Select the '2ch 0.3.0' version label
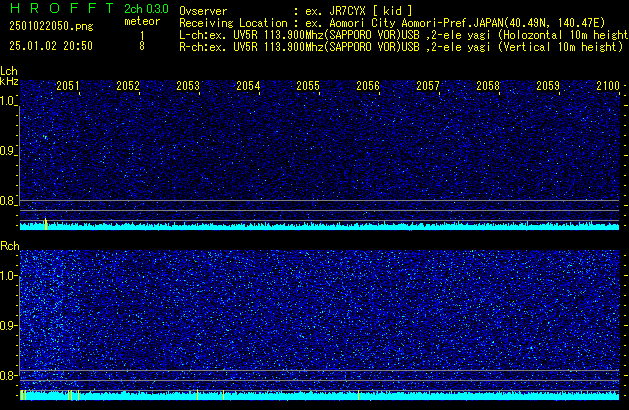629x410 pixels. tap(146, 9)
